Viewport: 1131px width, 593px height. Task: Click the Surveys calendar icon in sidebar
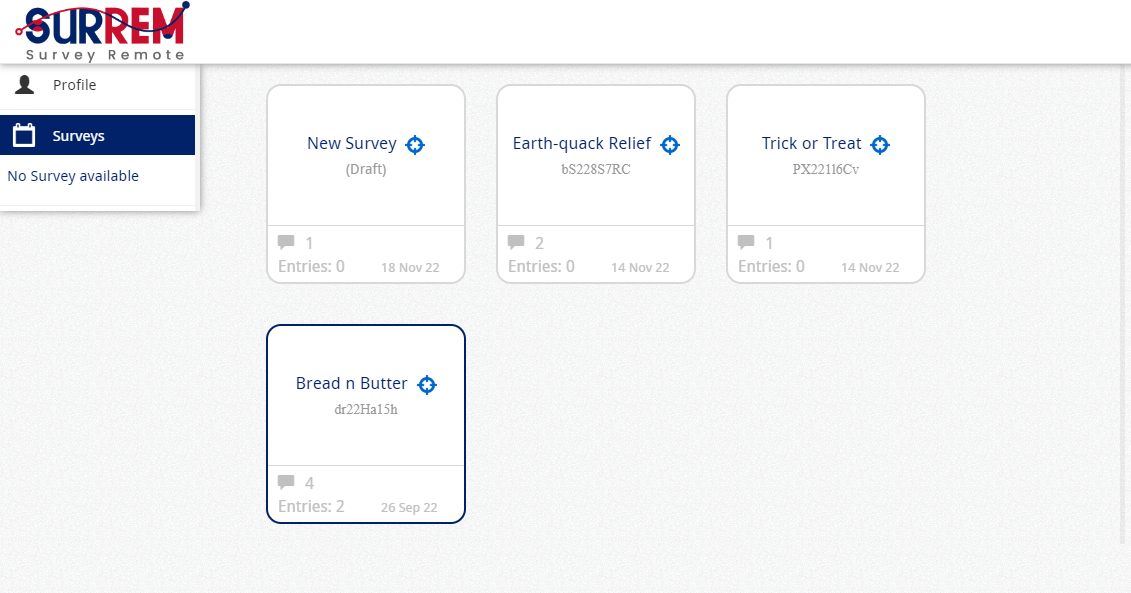point(24,135)
